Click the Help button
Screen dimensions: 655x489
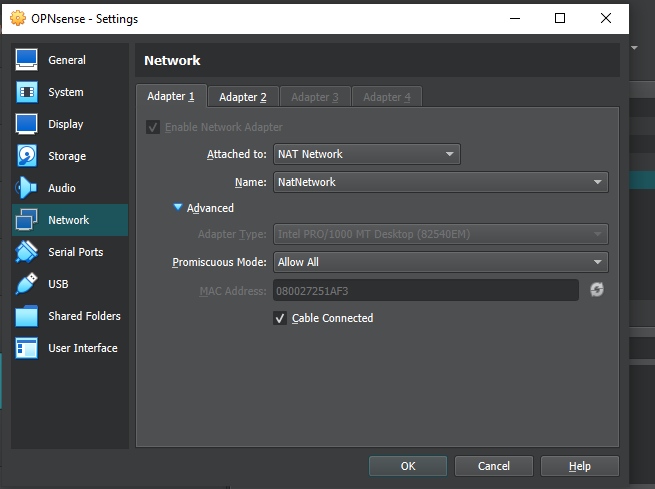[x=580, y=466]
